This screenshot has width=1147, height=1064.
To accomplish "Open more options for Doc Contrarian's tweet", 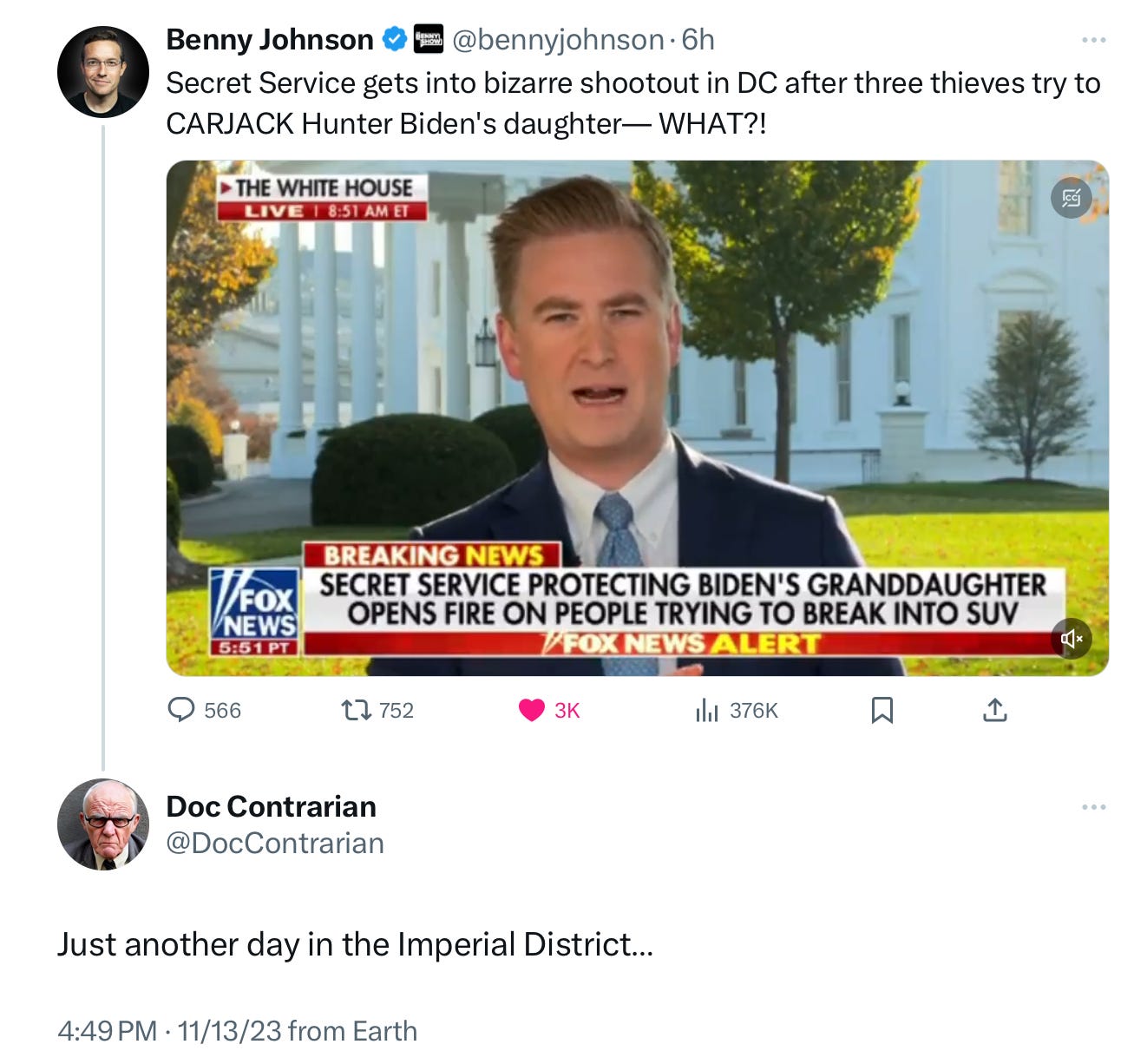I will point(1093,807).
